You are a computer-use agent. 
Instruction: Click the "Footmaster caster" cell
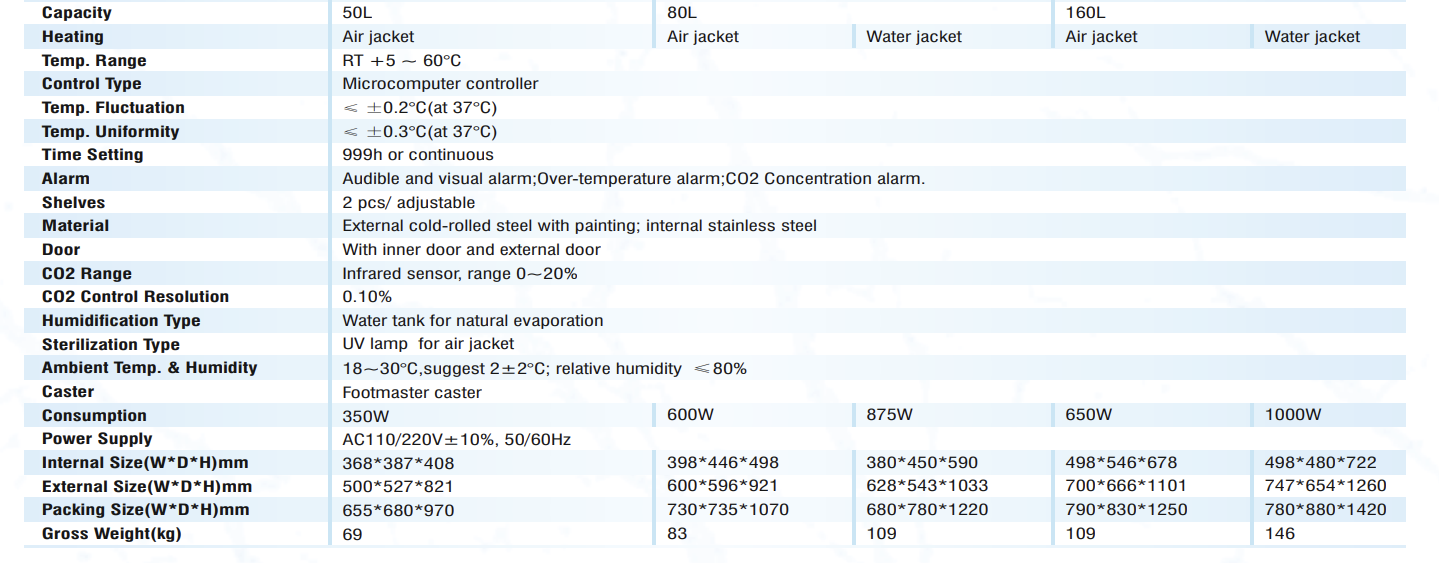(412, 393)
